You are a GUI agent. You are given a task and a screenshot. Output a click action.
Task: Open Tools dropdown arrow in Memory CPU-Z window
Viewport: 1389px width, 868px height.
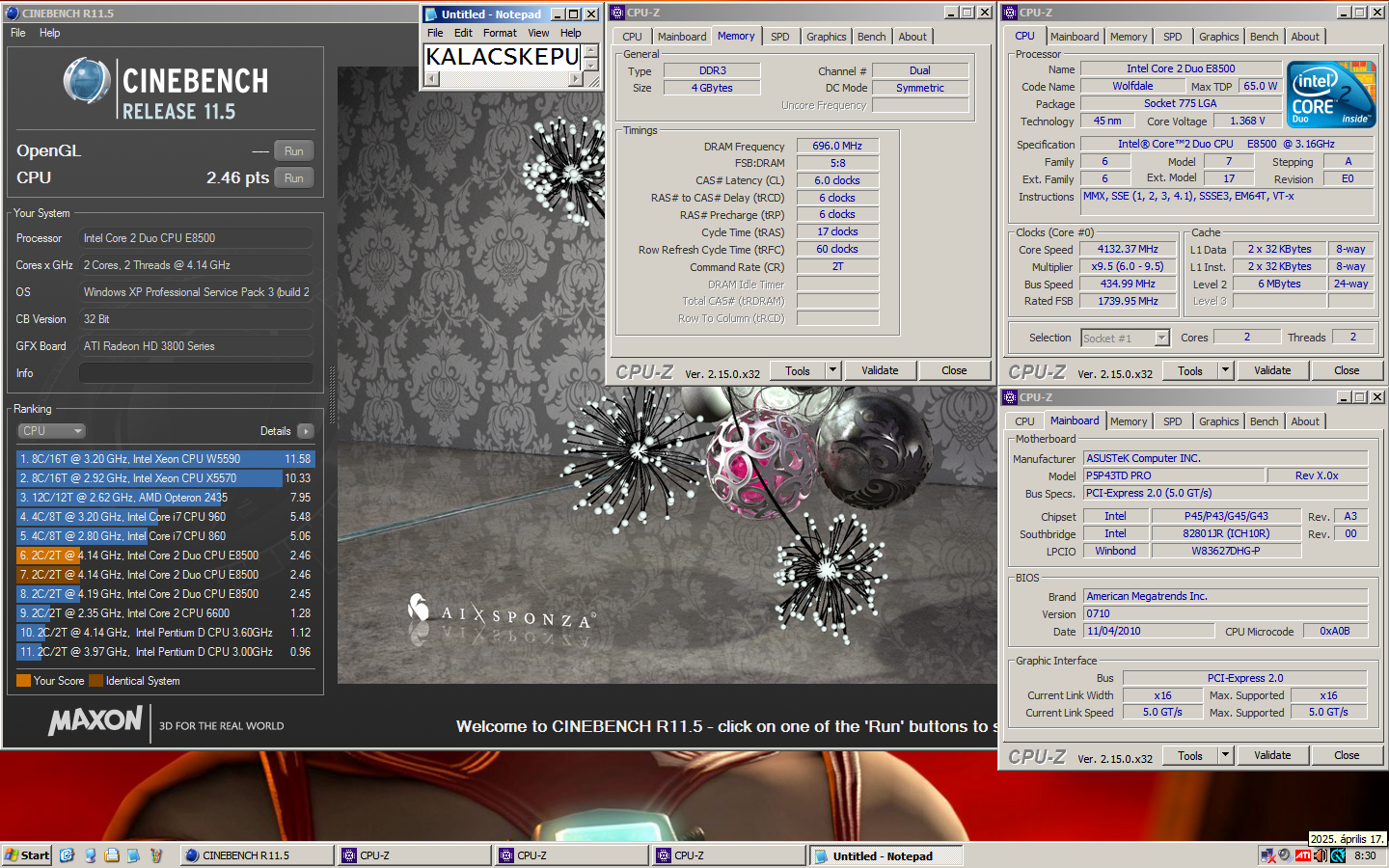(x=832, y=370)
